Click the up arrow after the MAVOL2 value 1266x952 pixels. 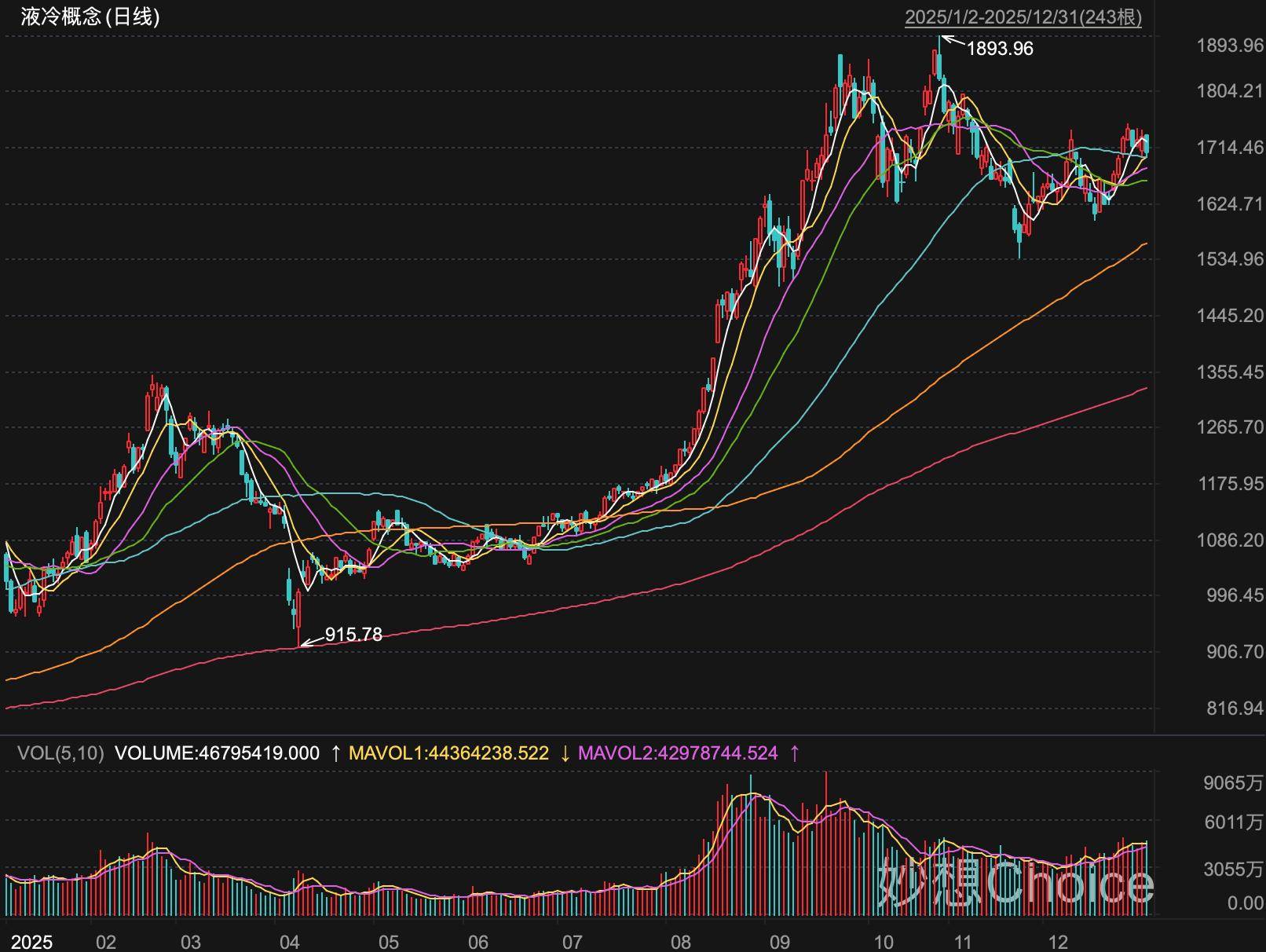[x=794, y=753]
